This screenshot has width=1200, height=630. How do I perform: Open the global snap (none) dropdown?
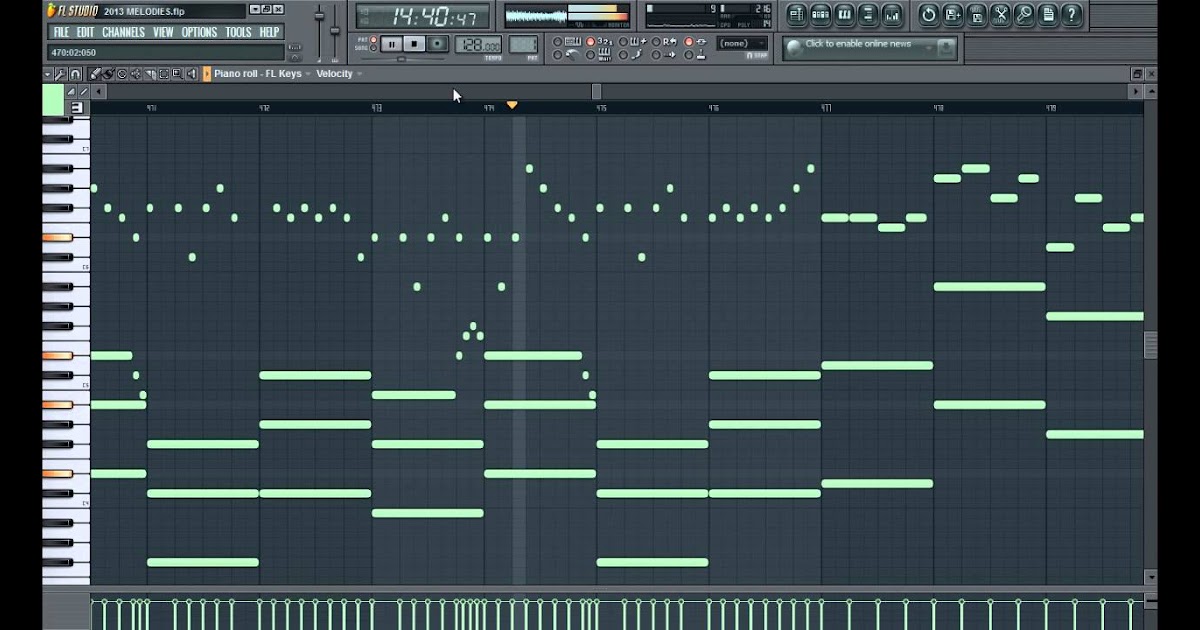pos(742,44)
